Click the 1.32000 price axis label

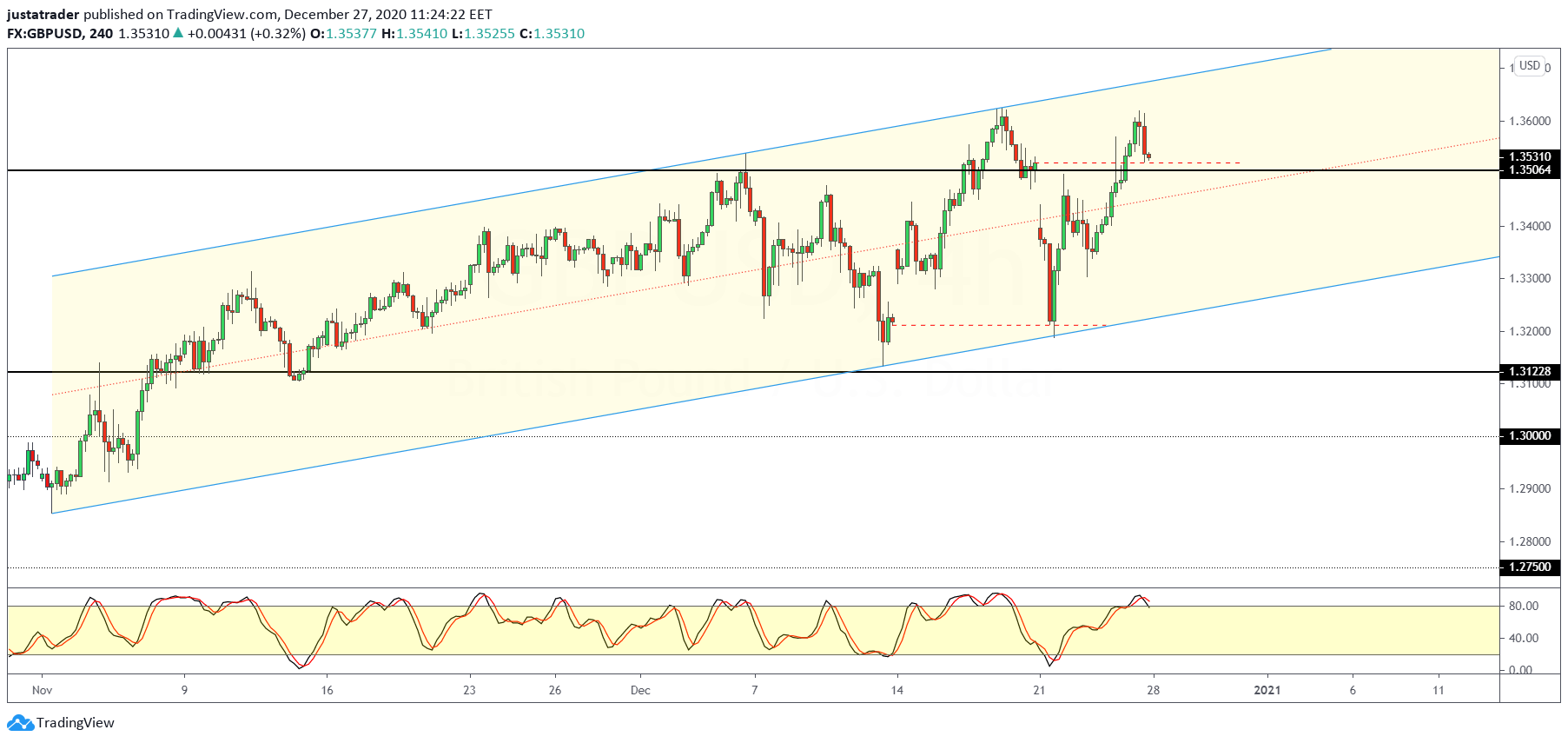pos(1530,331)
